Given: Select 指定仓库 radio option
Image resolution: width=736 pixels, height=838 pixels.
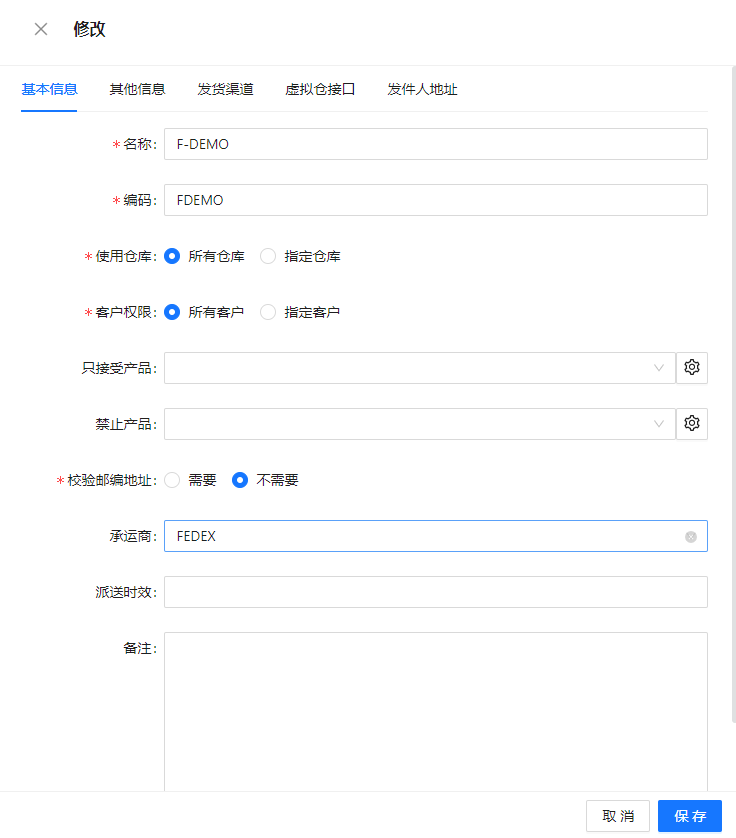Looking at the screenshot, I should (x=268, y=256).
